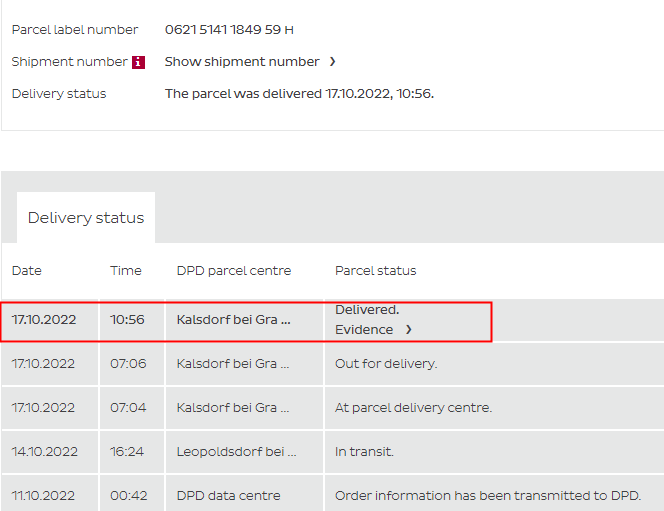Click the Parcel status column header
The width and height of the screenshot is (664, 511).
coord(376,271)
